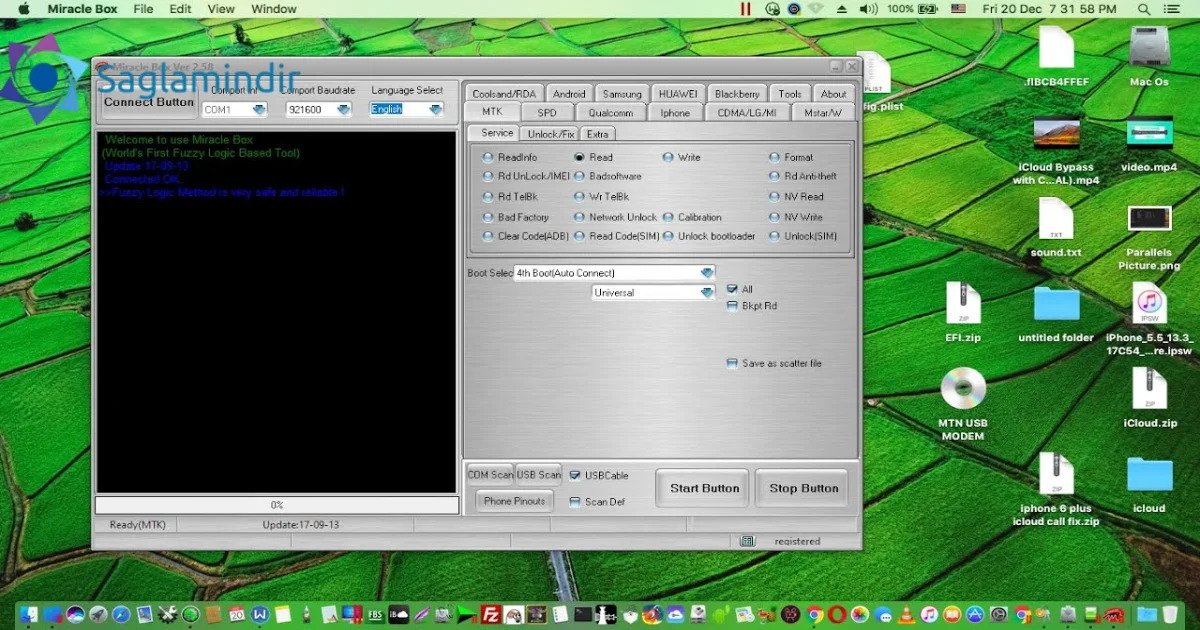The width and height of the screenshot is (1200, 630).
Task: Select the sound.txt file icon
Action: (x=1056, y=219)
